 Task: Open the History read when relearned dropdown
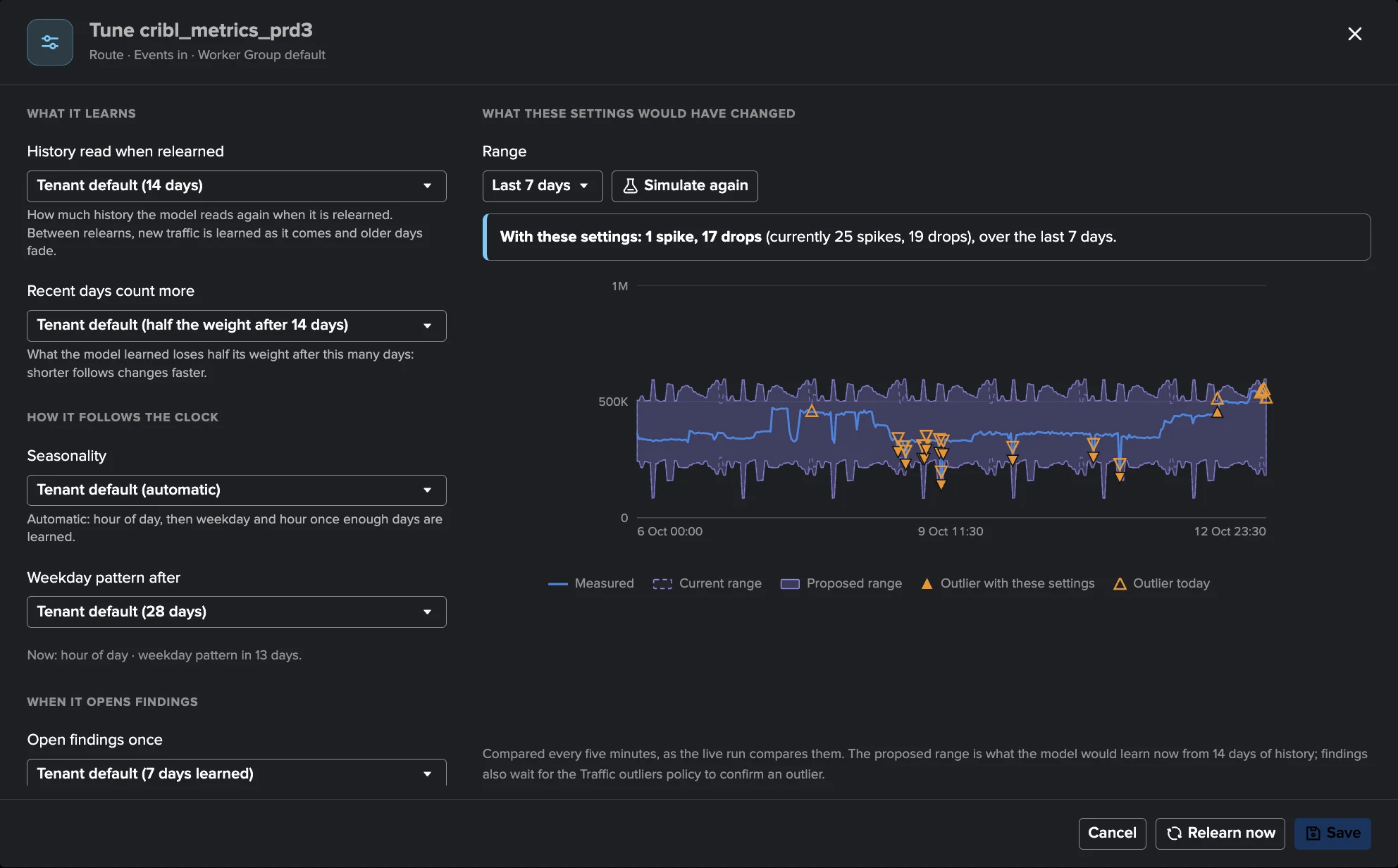[237, 186]
